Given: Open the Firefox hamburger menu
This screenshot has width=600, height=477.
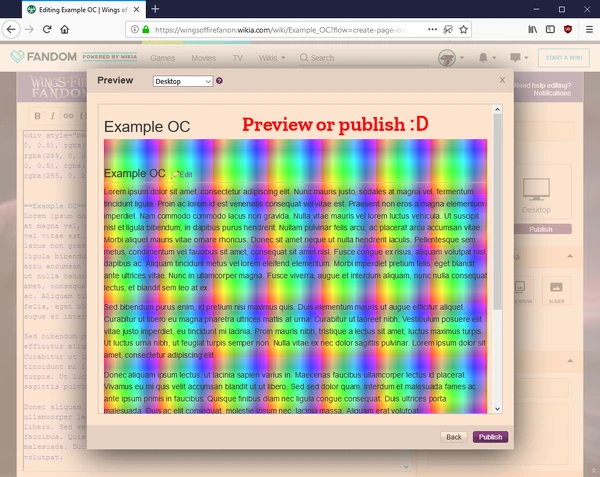Looking at the screenshot, I should tap(589, 29).
